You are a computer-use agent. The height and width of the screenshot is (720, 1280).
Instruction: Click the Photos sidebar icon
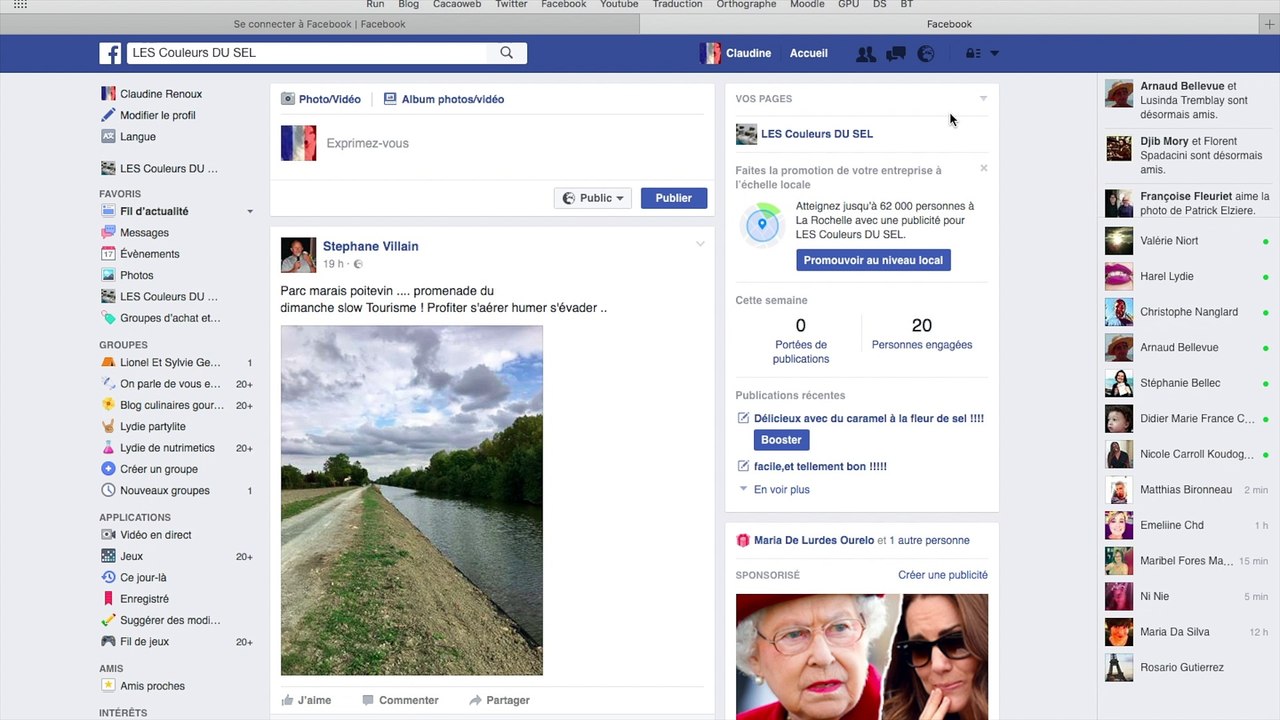coord(108,275)
